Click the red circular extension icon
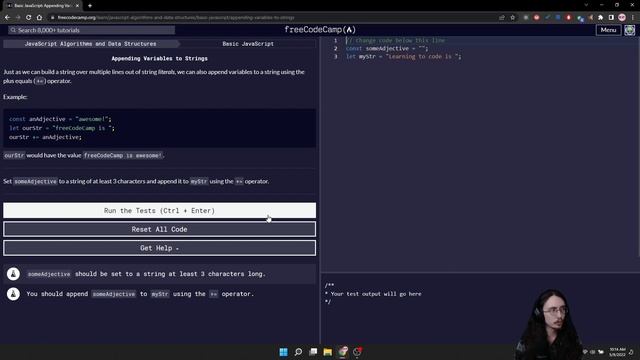Screen dimensions: 640x360 [536, 18]
